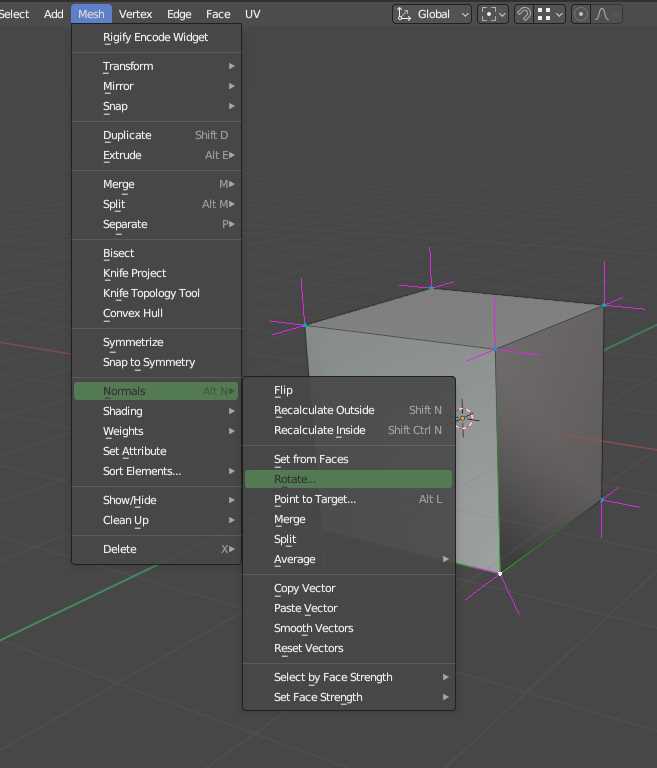Expand the Transform submenu
The width and height of the screenshot is (657, 768).
[156, 66]
